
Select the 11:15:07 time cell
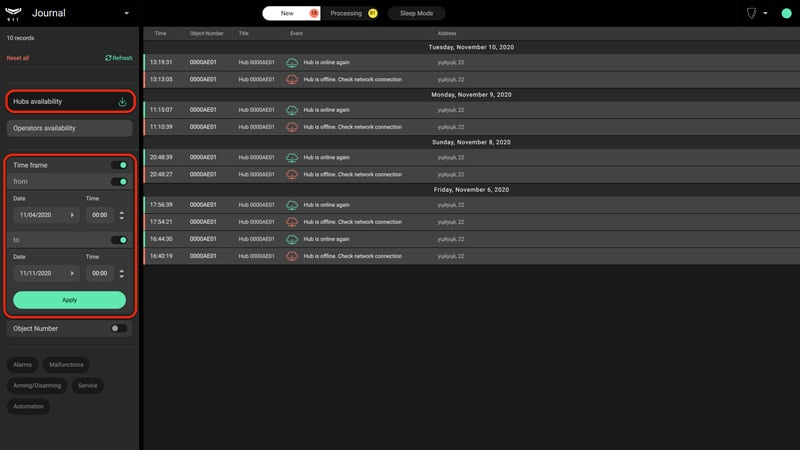pos(161,110)
